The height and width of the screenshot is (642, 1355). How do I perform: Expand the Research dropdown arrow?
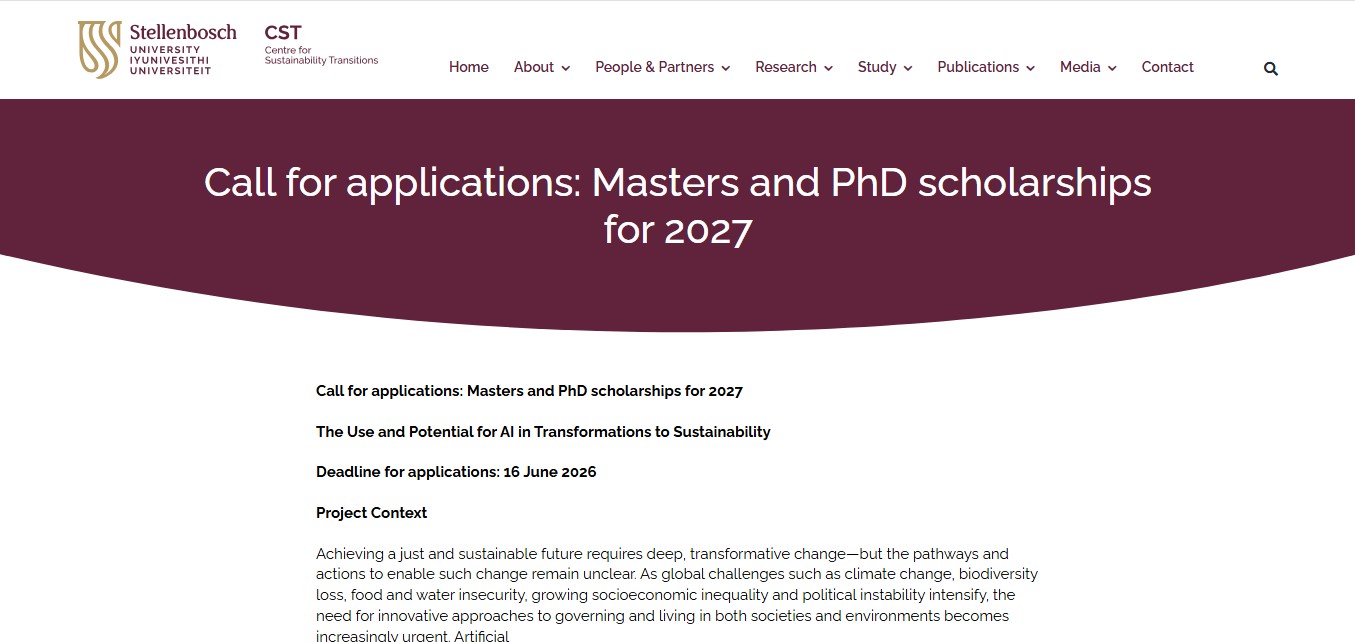click(828, 68)
